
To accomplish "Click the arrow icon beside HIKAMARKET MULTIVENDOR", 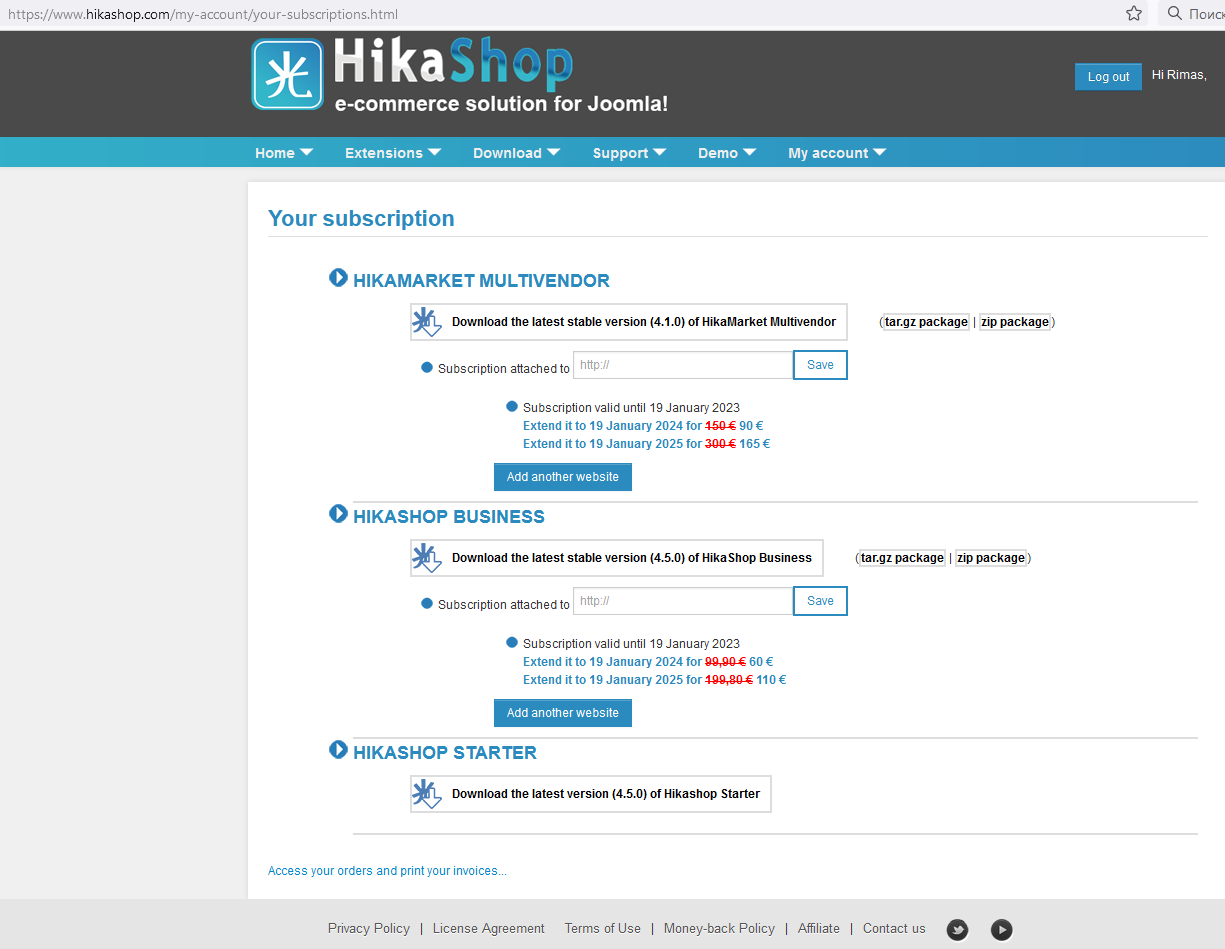I will point(338,278).
